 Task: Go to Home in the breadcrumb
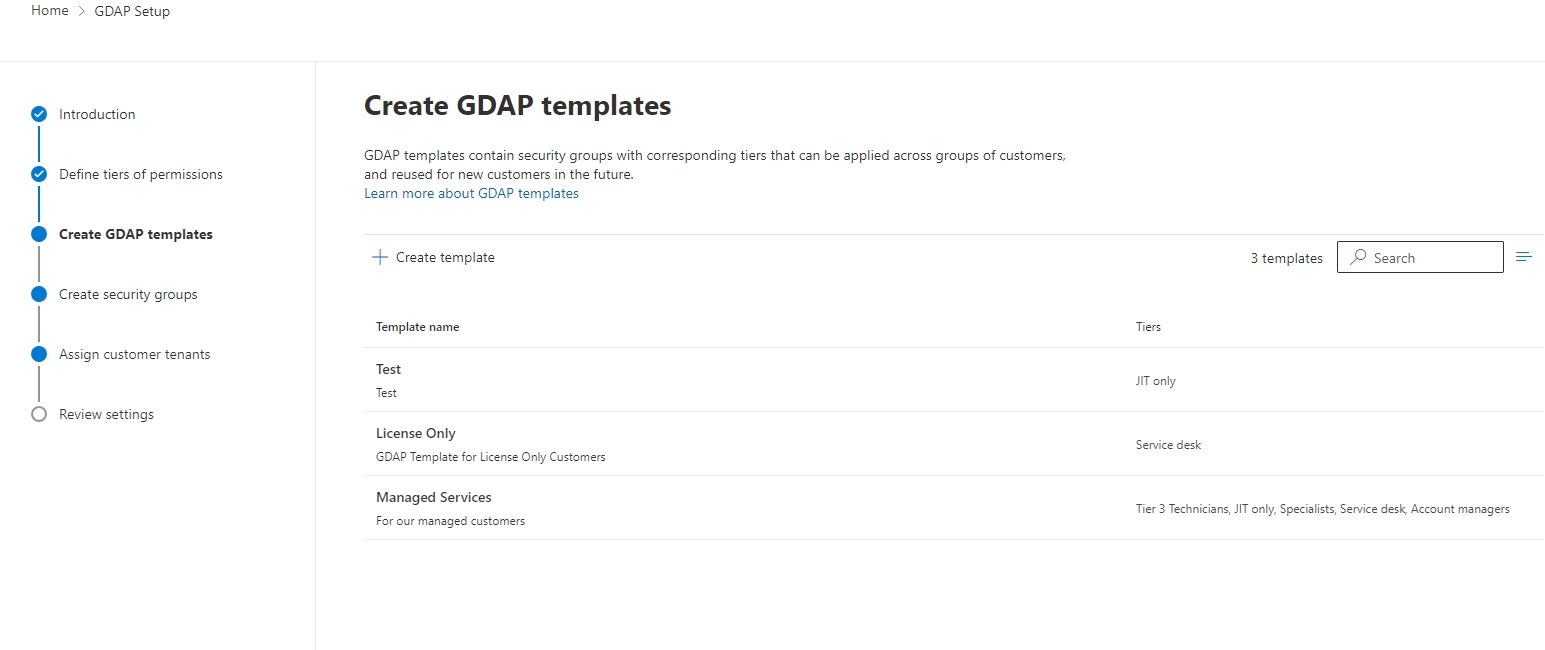[50, 11]
